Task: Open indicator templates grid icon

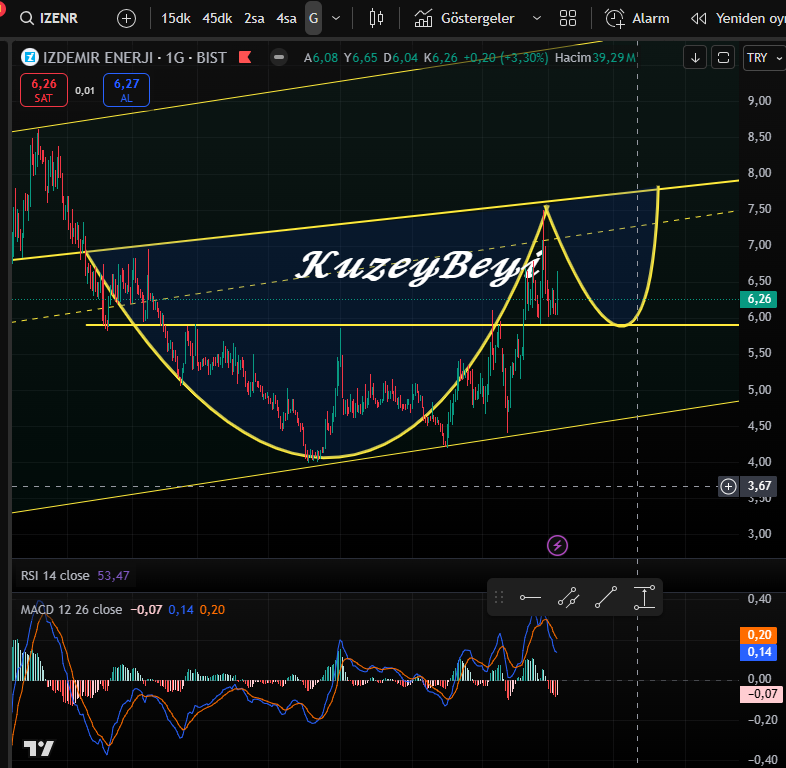Action: coord(567,19)
